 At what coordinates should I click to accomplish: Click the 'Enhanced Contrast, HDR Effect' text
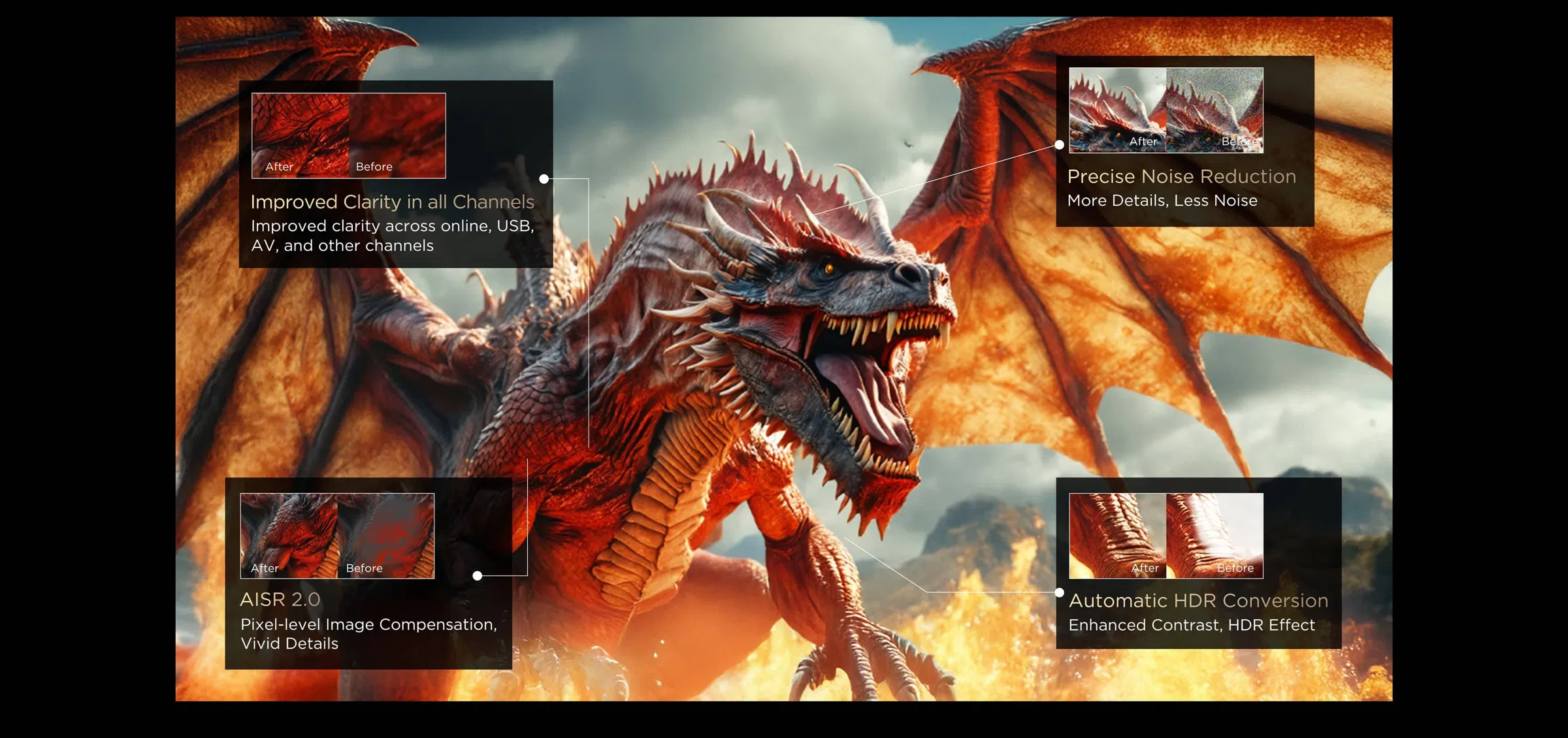(x=1191, y=626)
